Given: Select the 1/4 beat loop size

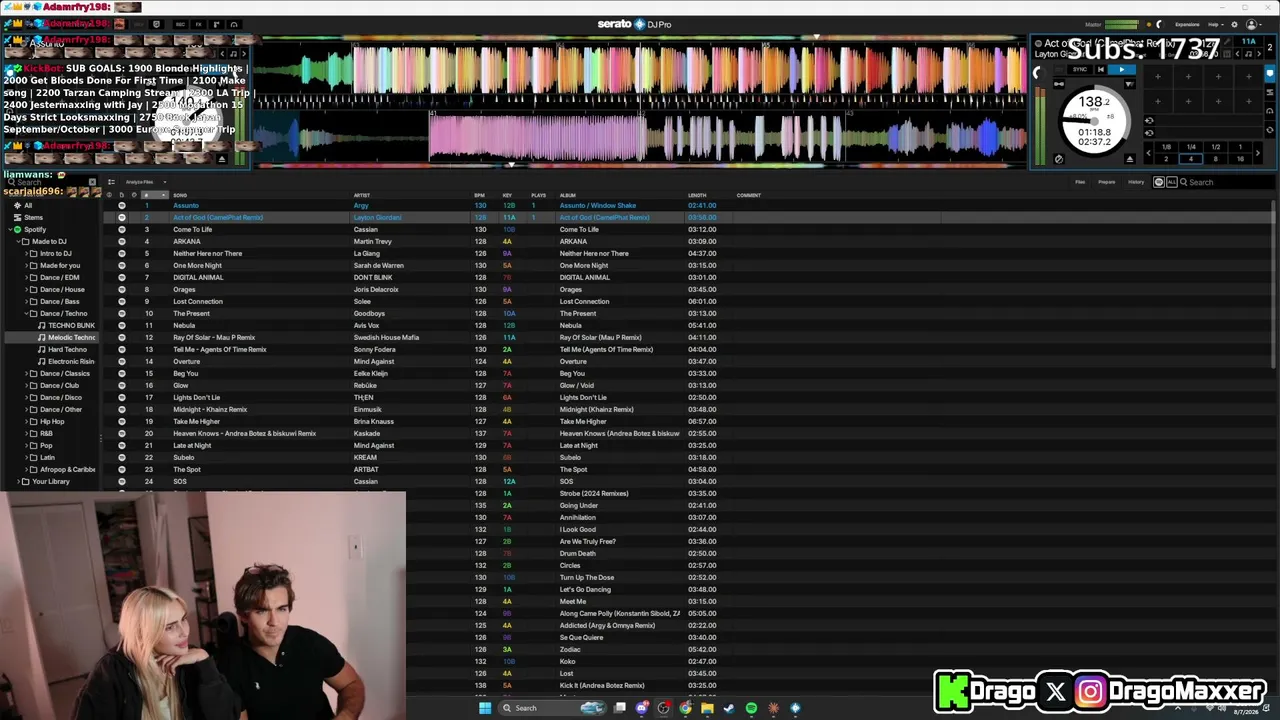Looking at the screenshot, I should pyautogui.click(x=1191, y=147).
